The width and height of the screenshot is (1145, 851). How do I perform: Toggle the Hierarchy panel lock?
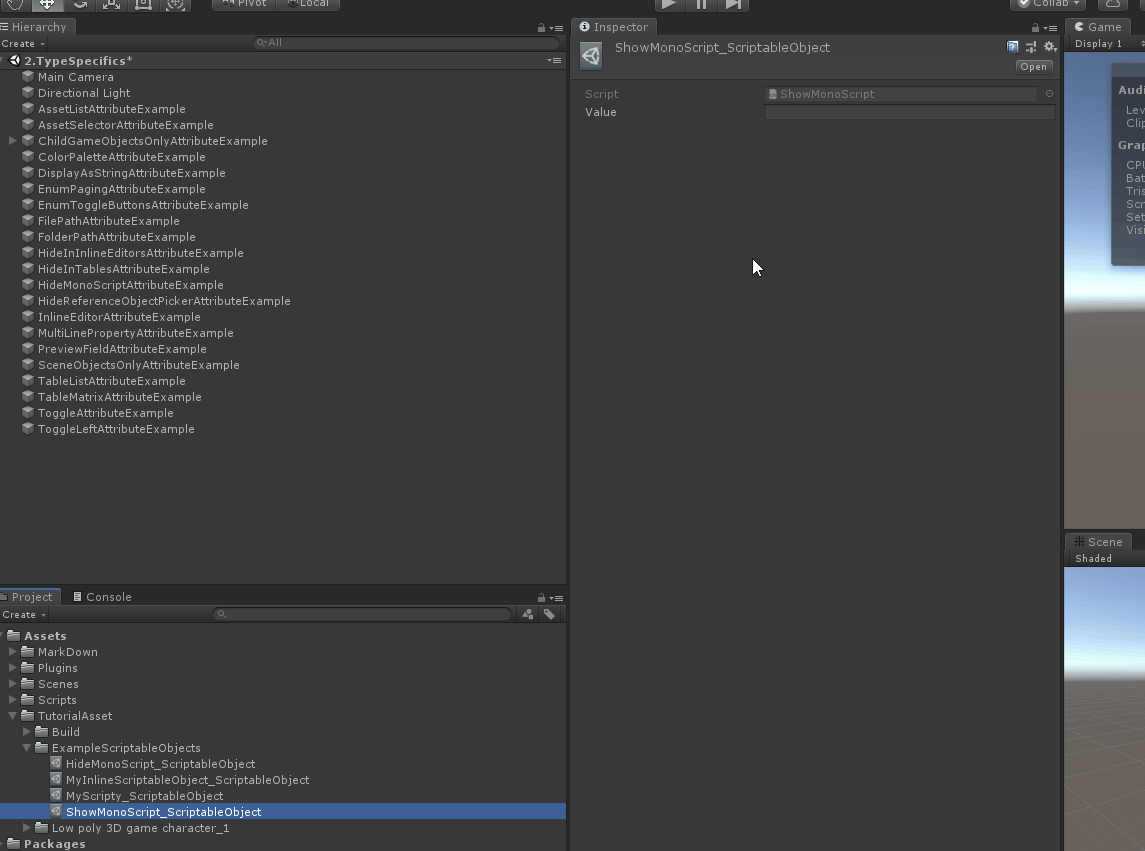pyautogui.click(x=542, y=28)
